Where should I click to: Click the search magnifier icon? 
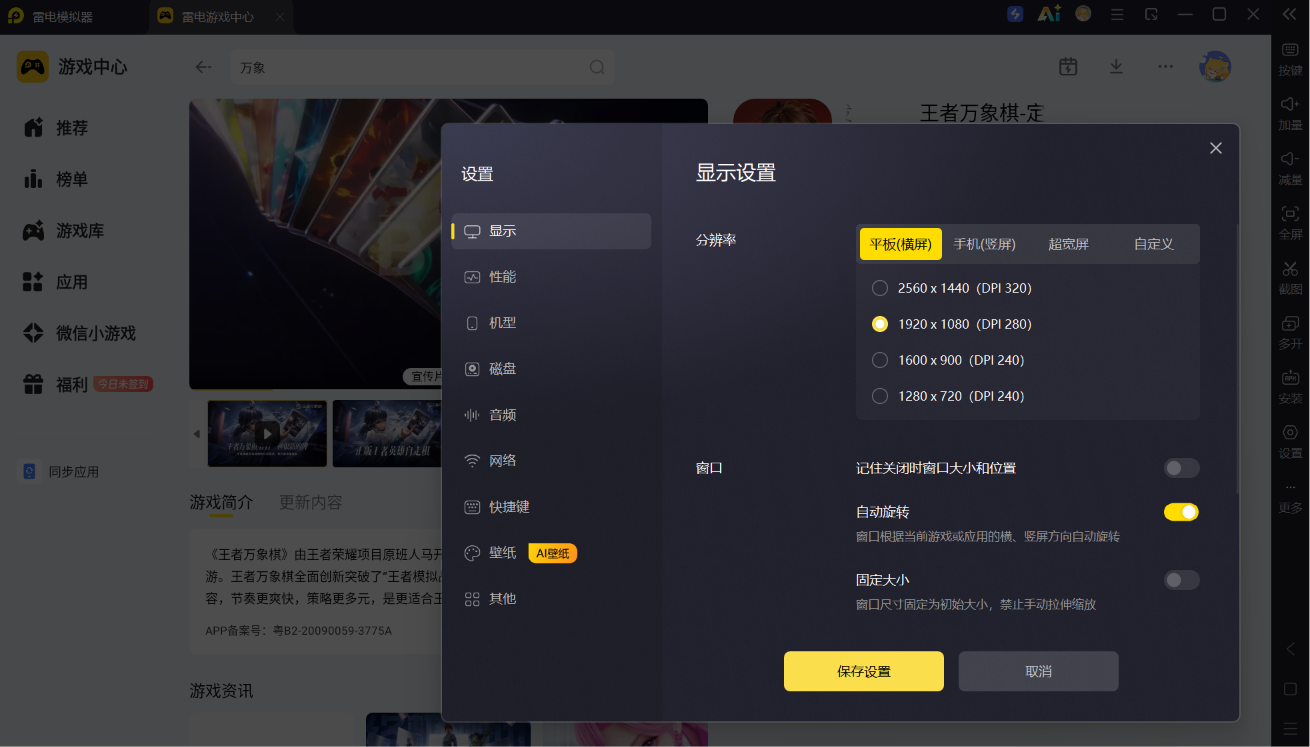(597, 67)
